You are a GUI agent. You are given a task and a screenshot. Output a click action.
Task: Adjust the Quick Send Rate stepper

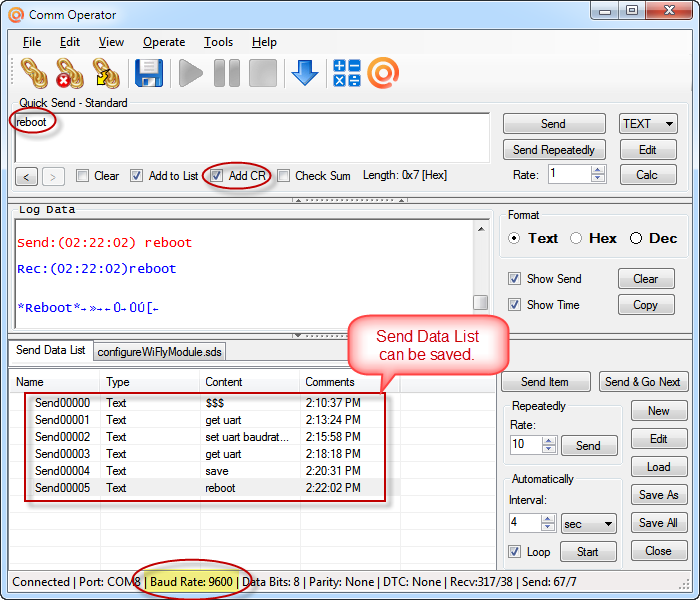point(598,174)
